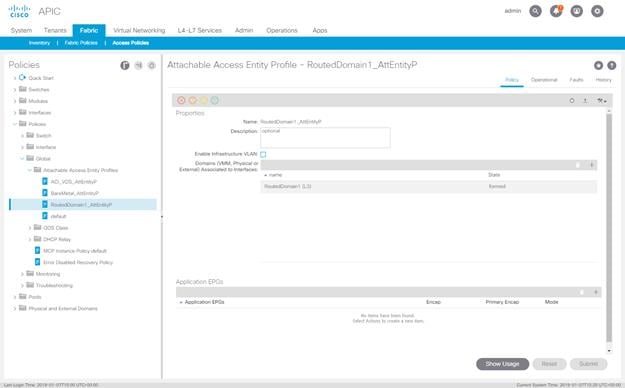Open the Operations menu
The image size is (625, 388).
point(282,30)
